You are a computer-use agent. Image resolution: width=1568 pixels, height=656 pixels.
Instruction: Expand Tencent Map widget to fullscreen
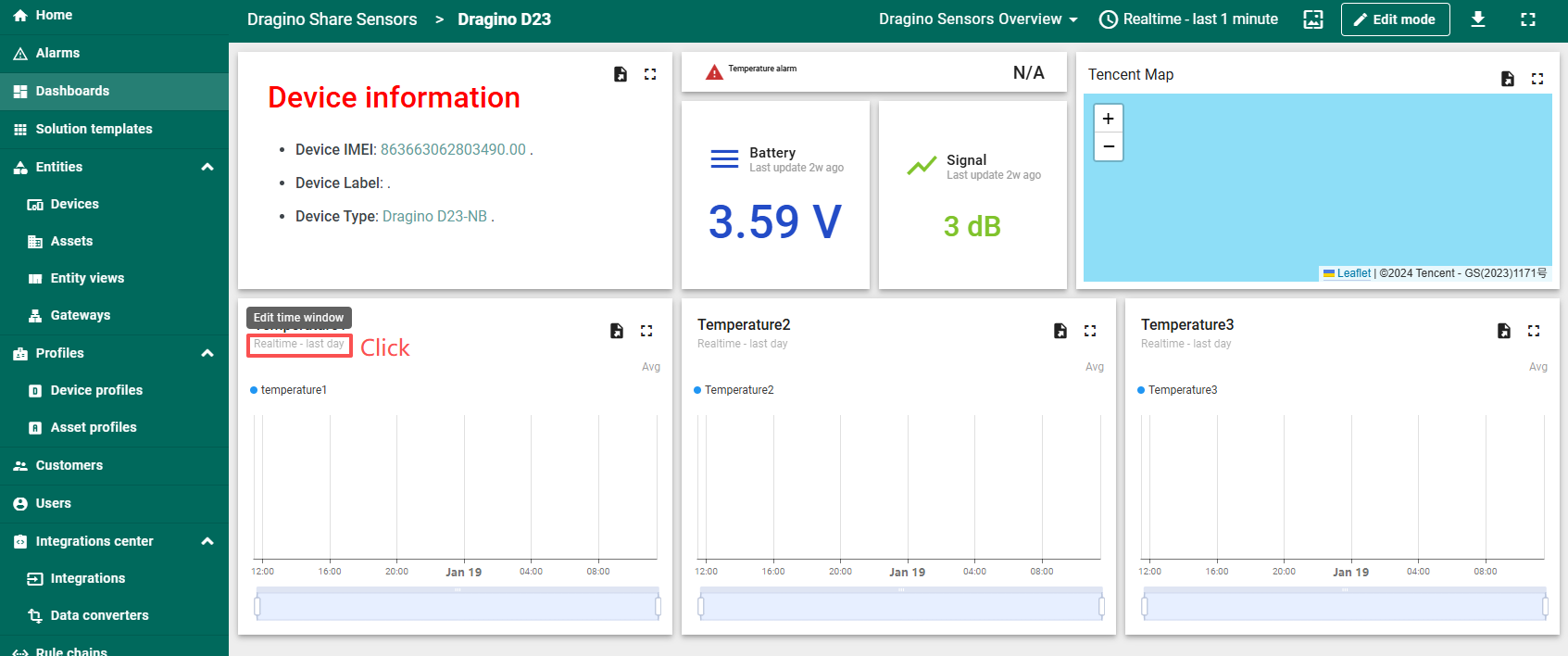pos(1537,79)
